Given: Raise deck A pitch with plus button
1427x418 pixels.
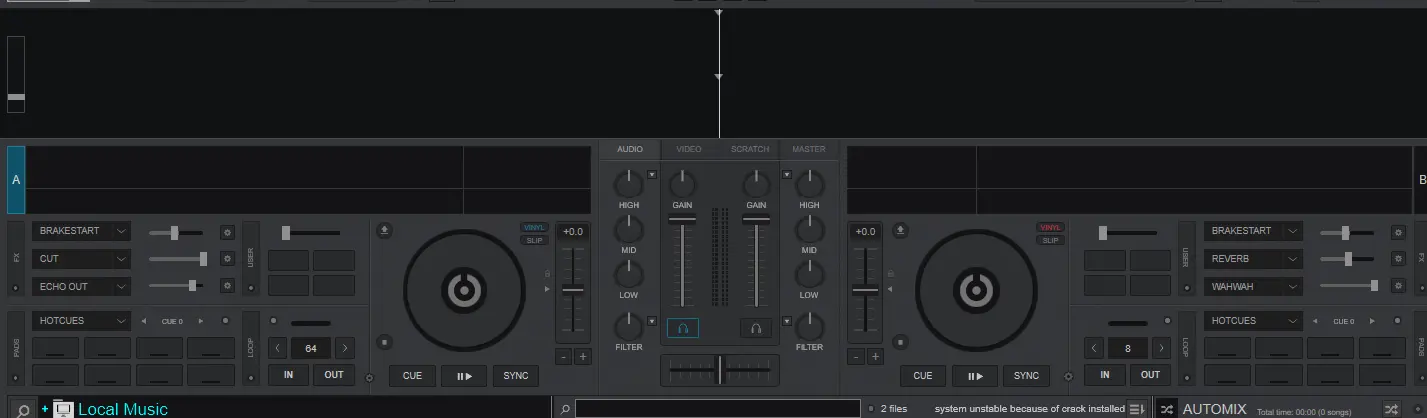Looking at the screenshot, I should [583, 356].
